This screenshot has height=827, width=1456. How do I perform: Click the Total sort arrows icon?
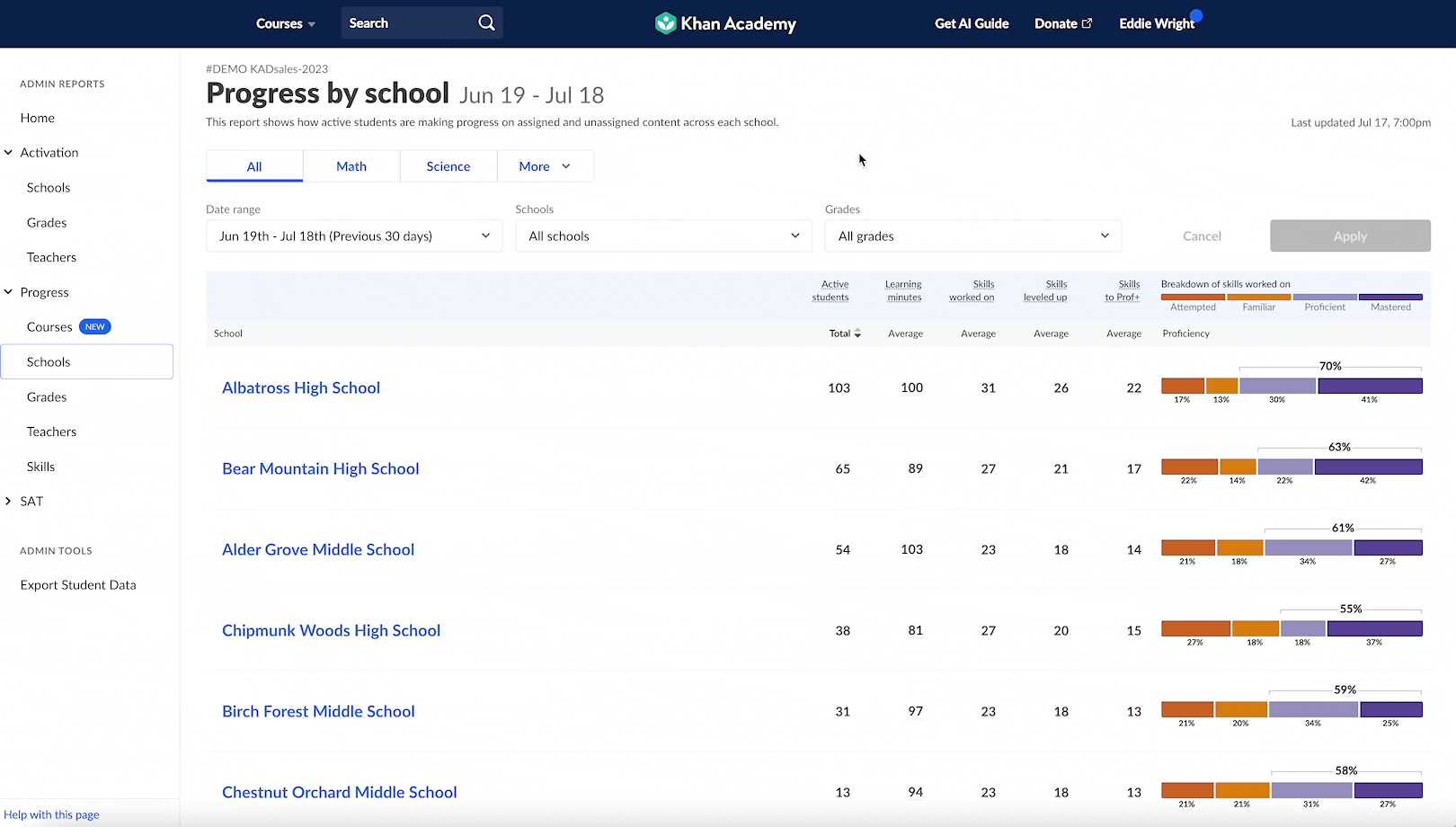coord(857,333)
